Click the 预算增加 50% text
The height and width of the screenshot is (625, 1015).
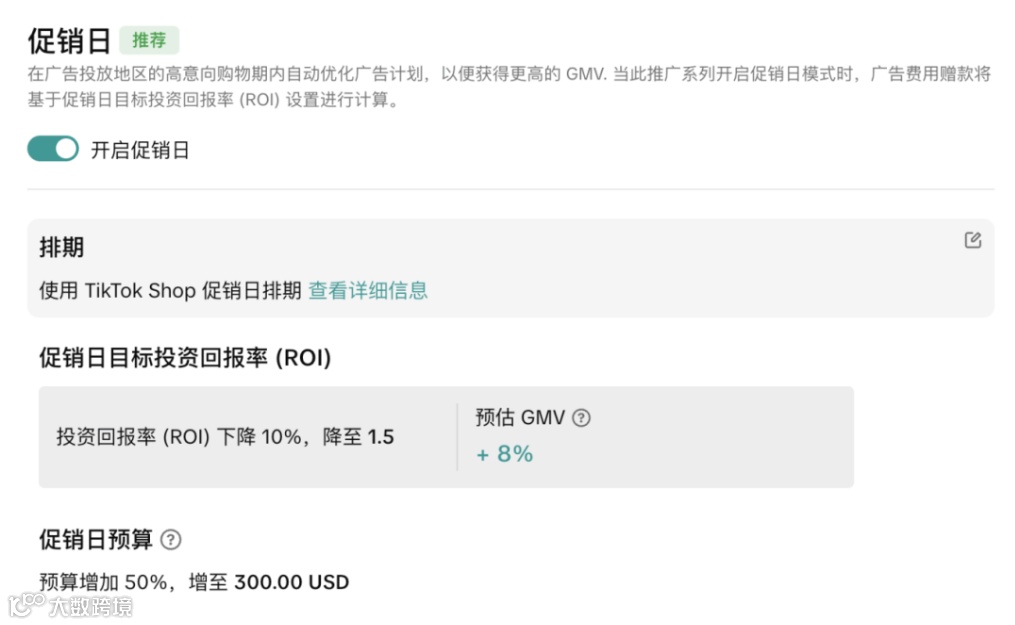102,582
